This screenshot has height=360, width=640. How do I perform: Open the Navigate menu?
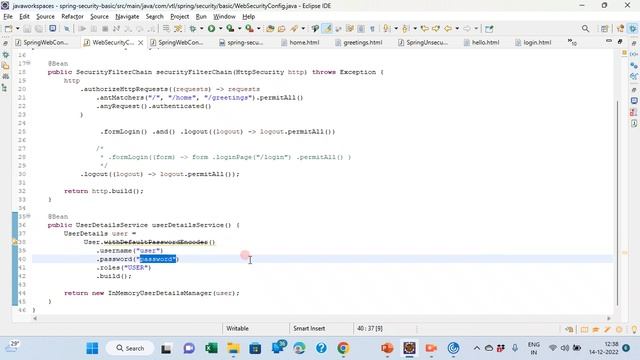point(127,17)
